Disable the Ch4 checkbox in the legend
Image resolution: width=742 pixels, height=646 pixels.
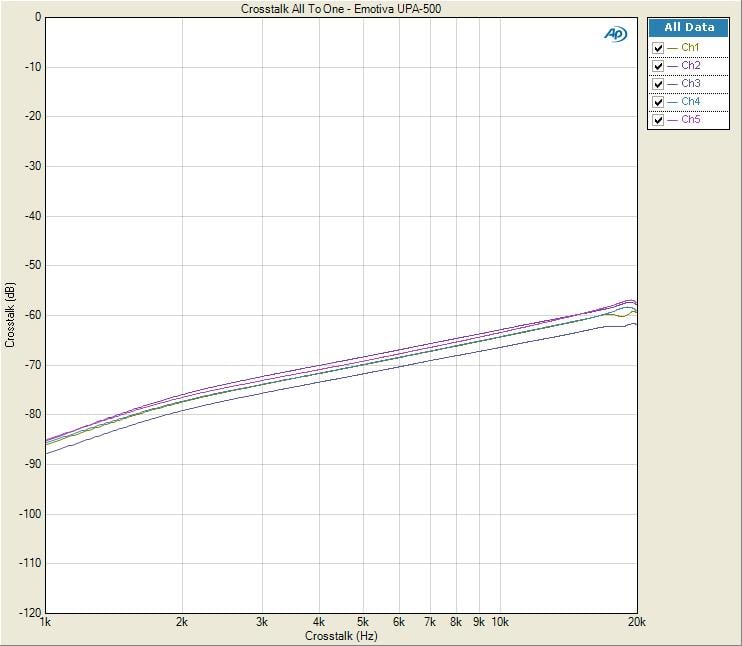pyautogui.click(x=658, y=102)
